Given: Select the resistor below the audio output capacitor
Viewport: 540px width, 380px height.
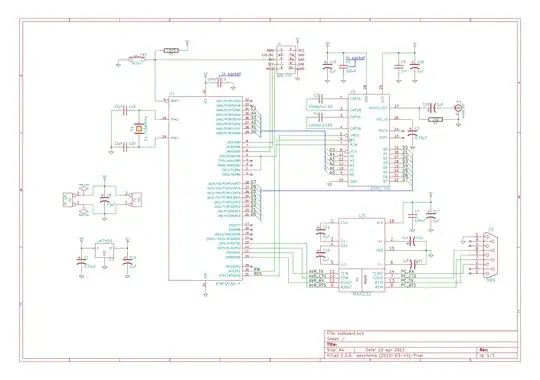Looking at the screenshot, I should (x=436, y=120).
